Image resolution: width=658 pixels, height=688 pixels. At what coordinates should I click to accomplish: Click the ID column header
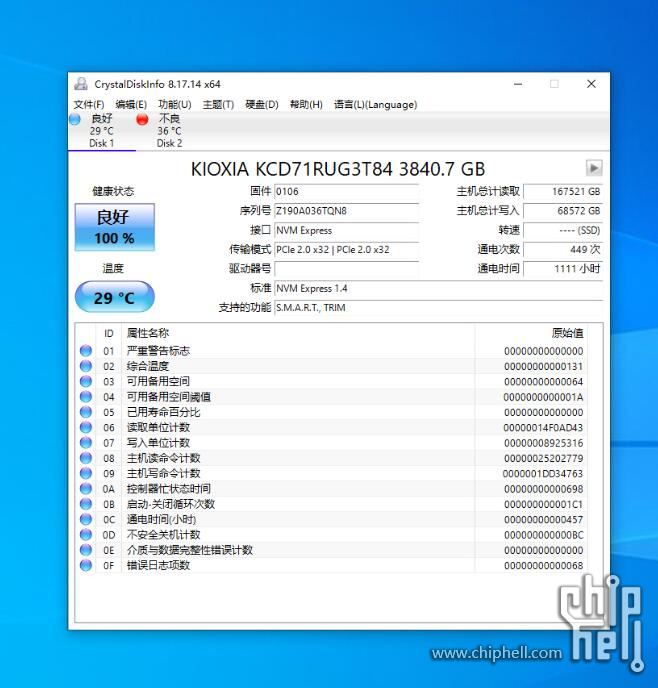(x=109, y=333)
